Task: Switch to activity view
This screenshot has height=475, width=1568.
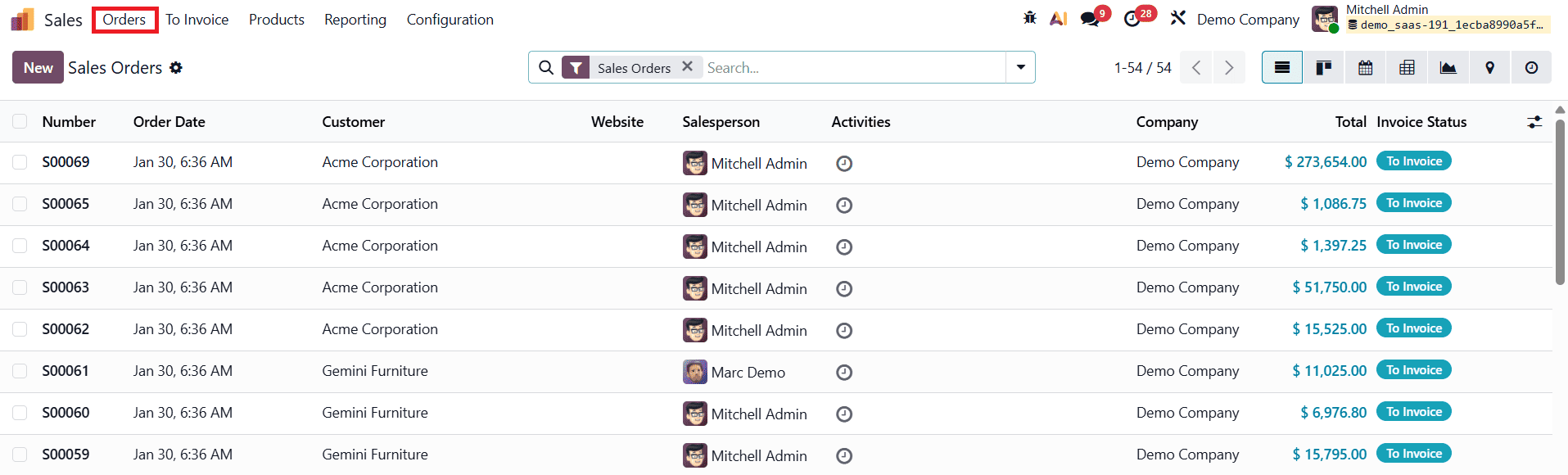Action: coord(1531,67)
